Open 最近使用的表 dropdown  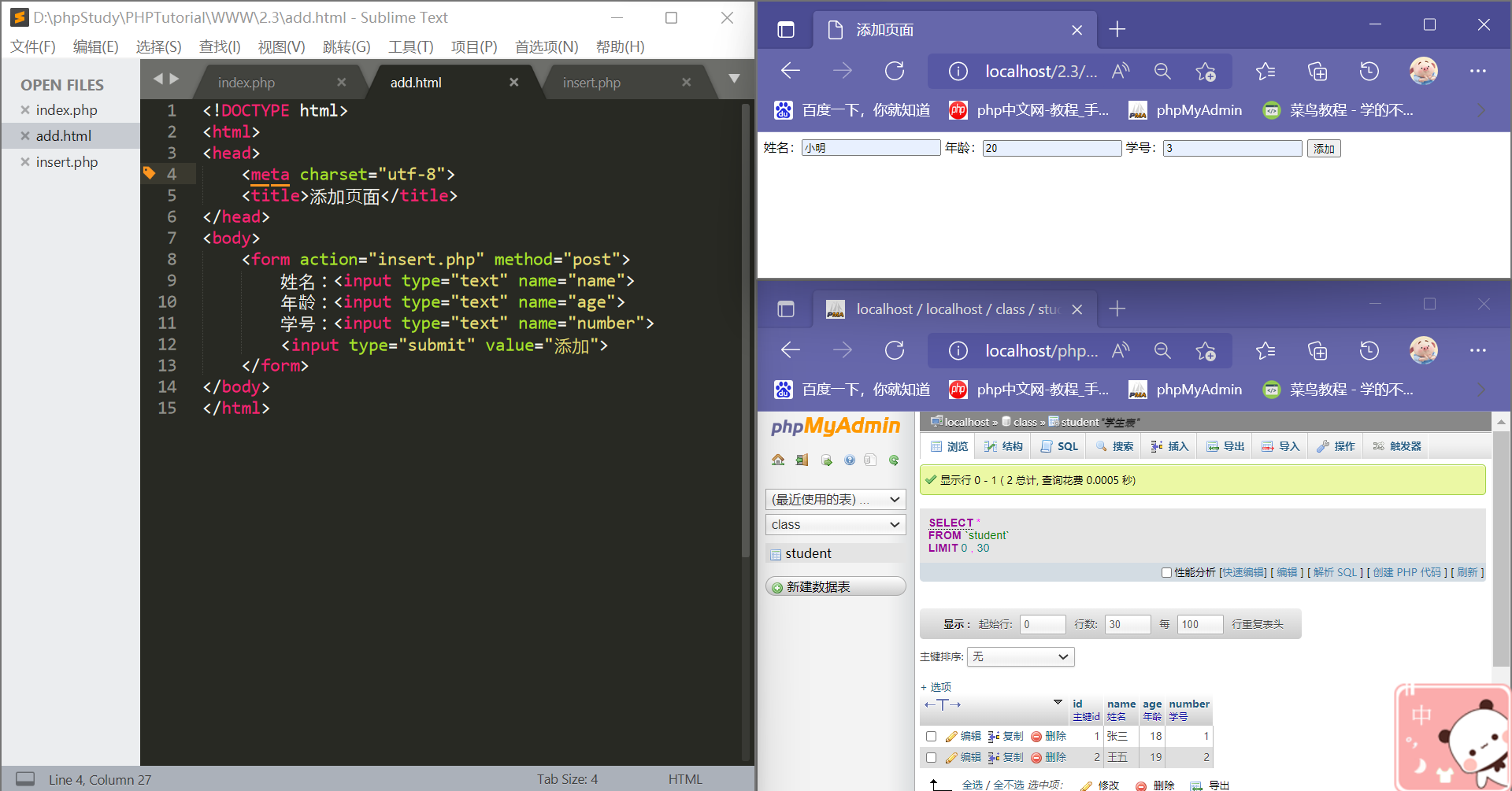pos(836,500)
